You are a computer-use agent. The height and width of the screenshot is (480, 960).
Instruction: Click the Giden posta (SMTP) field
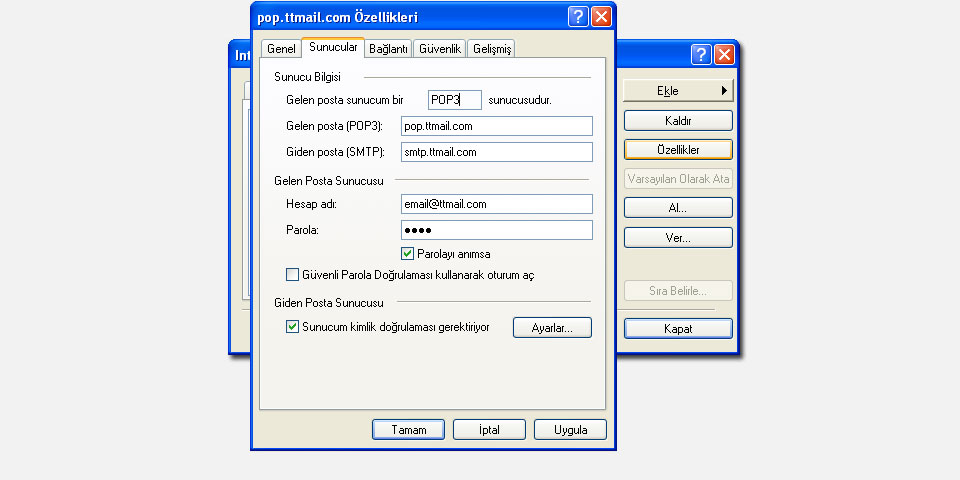[x=497, y=152]
